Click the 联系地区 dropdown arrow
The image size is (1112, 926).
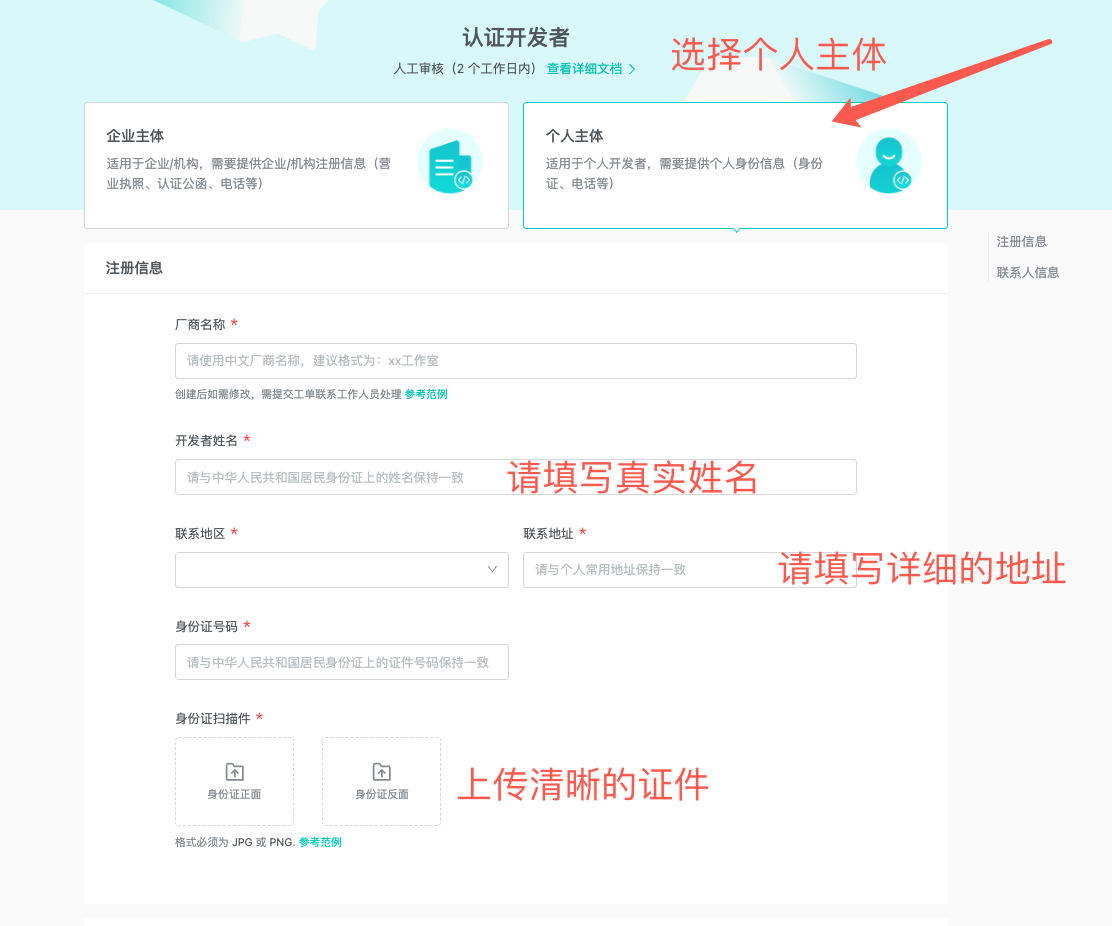pos(492,569)
